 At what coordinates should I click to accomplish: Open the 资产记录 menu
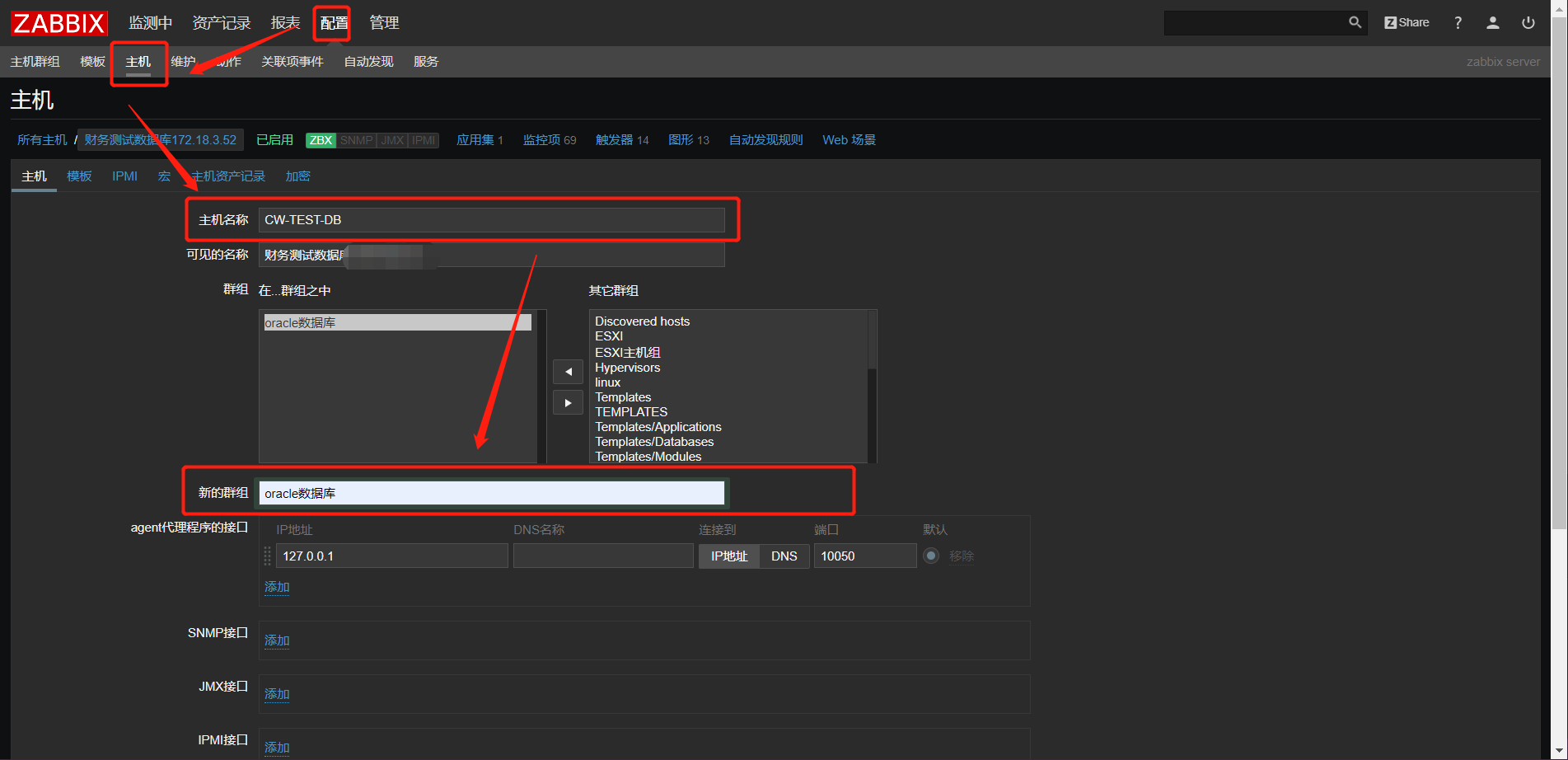click(221, 22)
